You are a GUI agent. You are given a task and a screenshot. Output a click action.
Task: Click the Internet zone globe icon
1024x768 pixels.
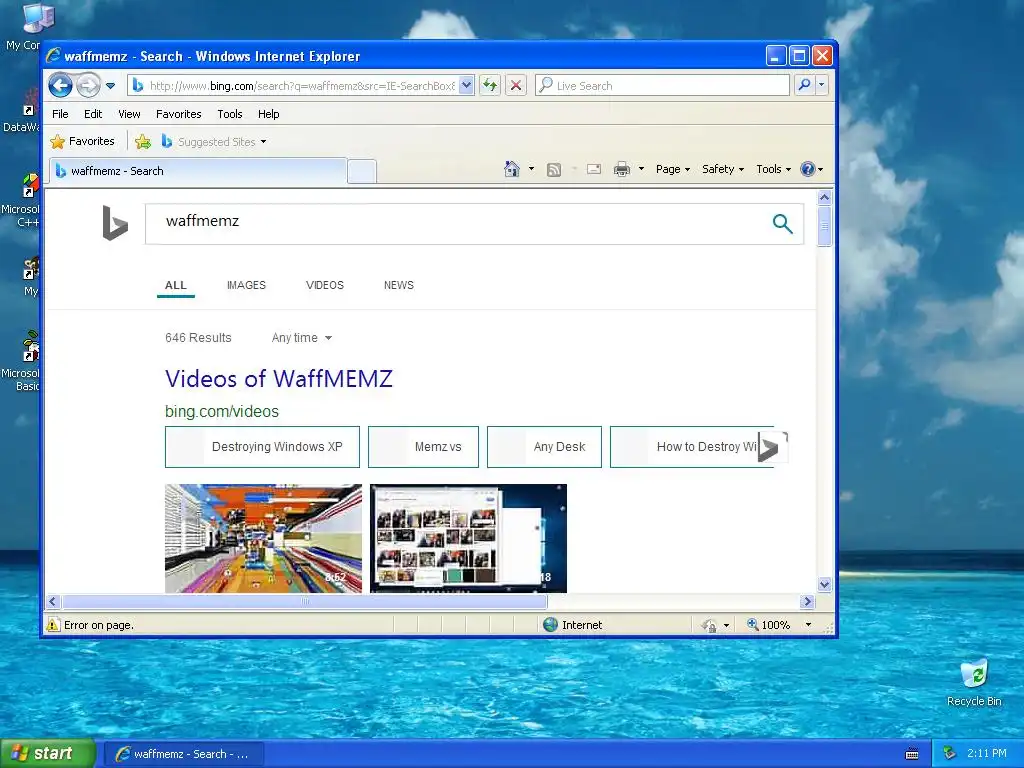pos(551,625)
